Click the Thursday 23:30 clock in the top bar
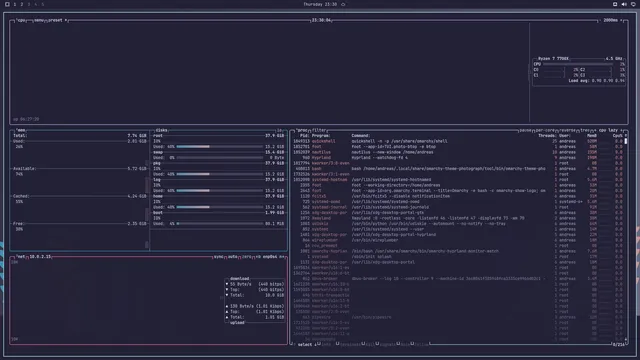 [x=320, y=4]
